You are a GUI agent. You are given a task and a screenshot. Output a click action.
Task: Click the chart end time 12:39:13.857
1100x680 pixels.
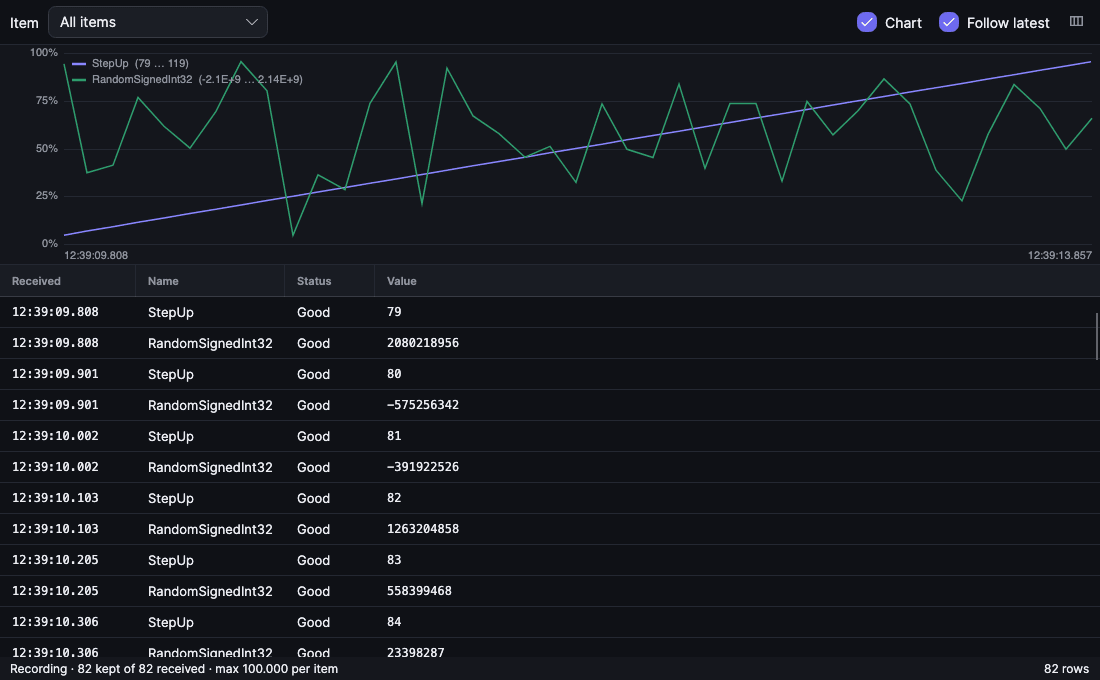tap(1059, 255)
